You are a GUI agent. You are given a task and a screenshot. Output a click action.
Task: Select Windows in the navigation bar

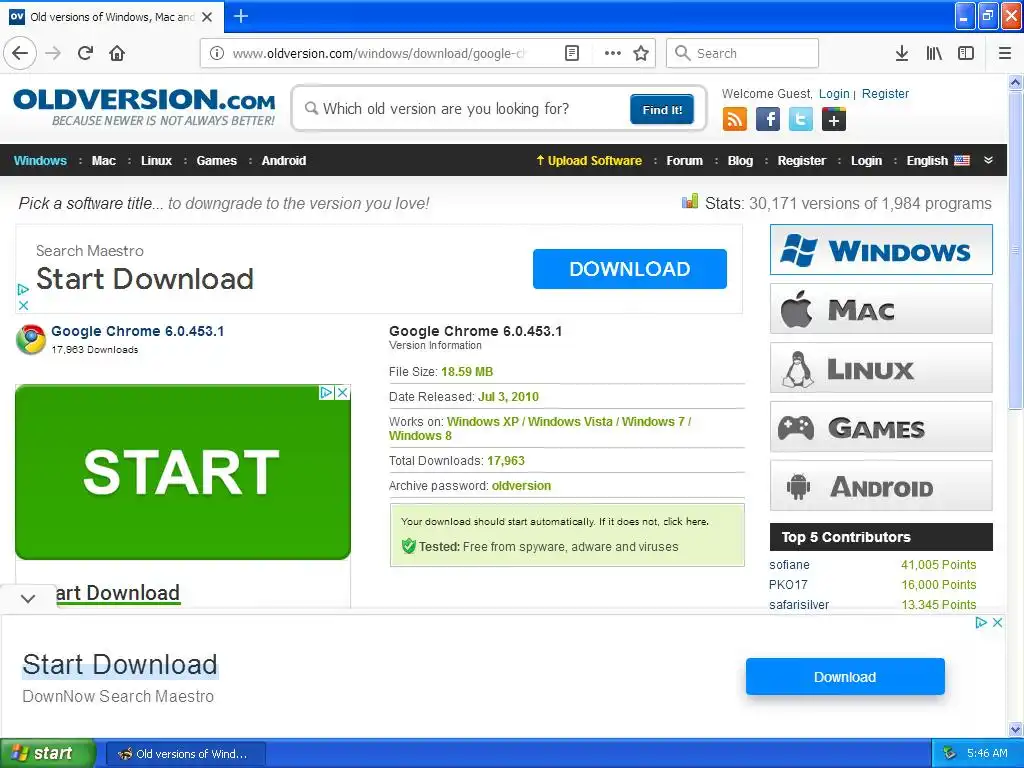(40, 161)
